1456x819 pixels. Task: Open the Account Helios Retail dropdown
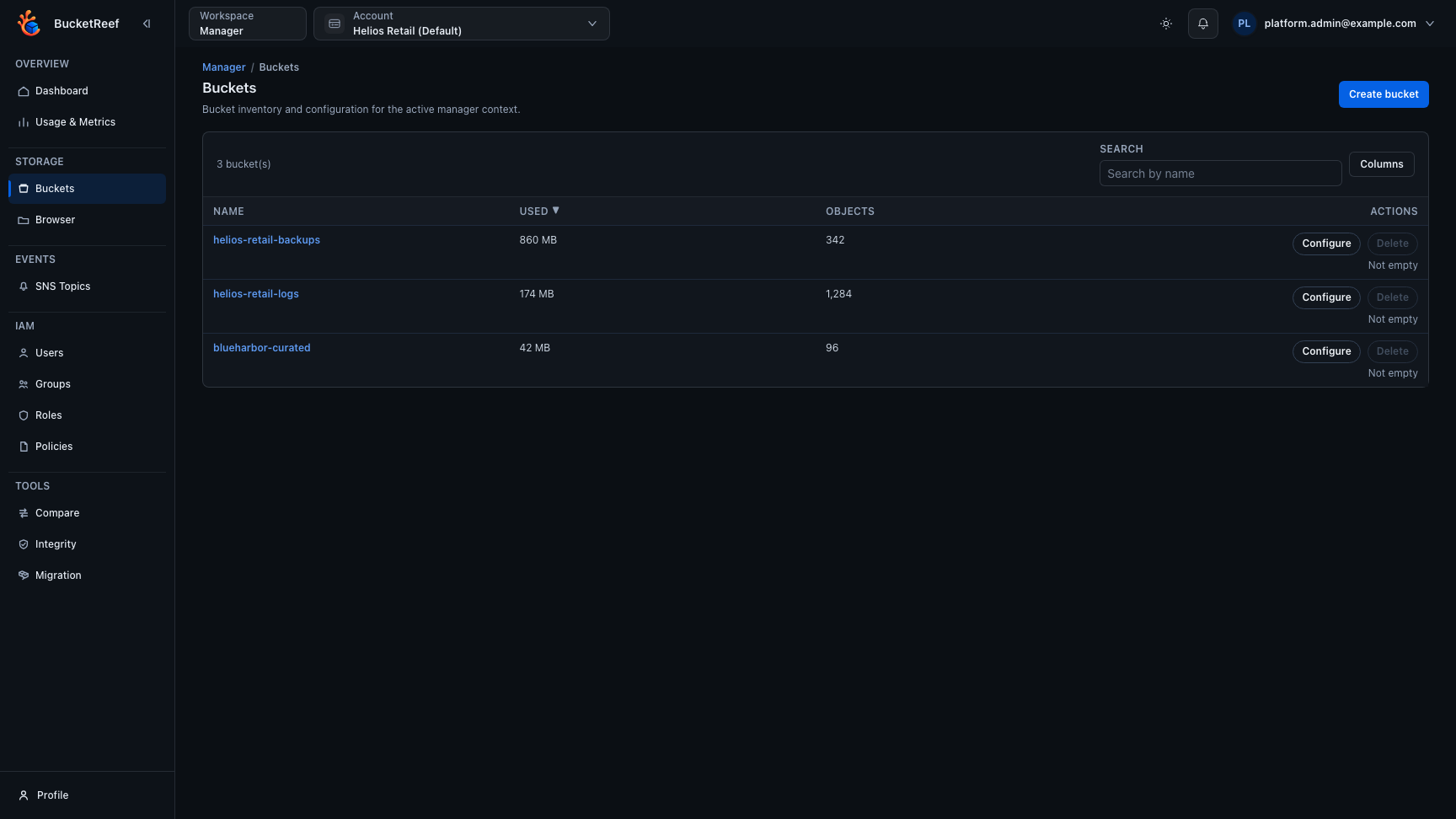[462, 24]
